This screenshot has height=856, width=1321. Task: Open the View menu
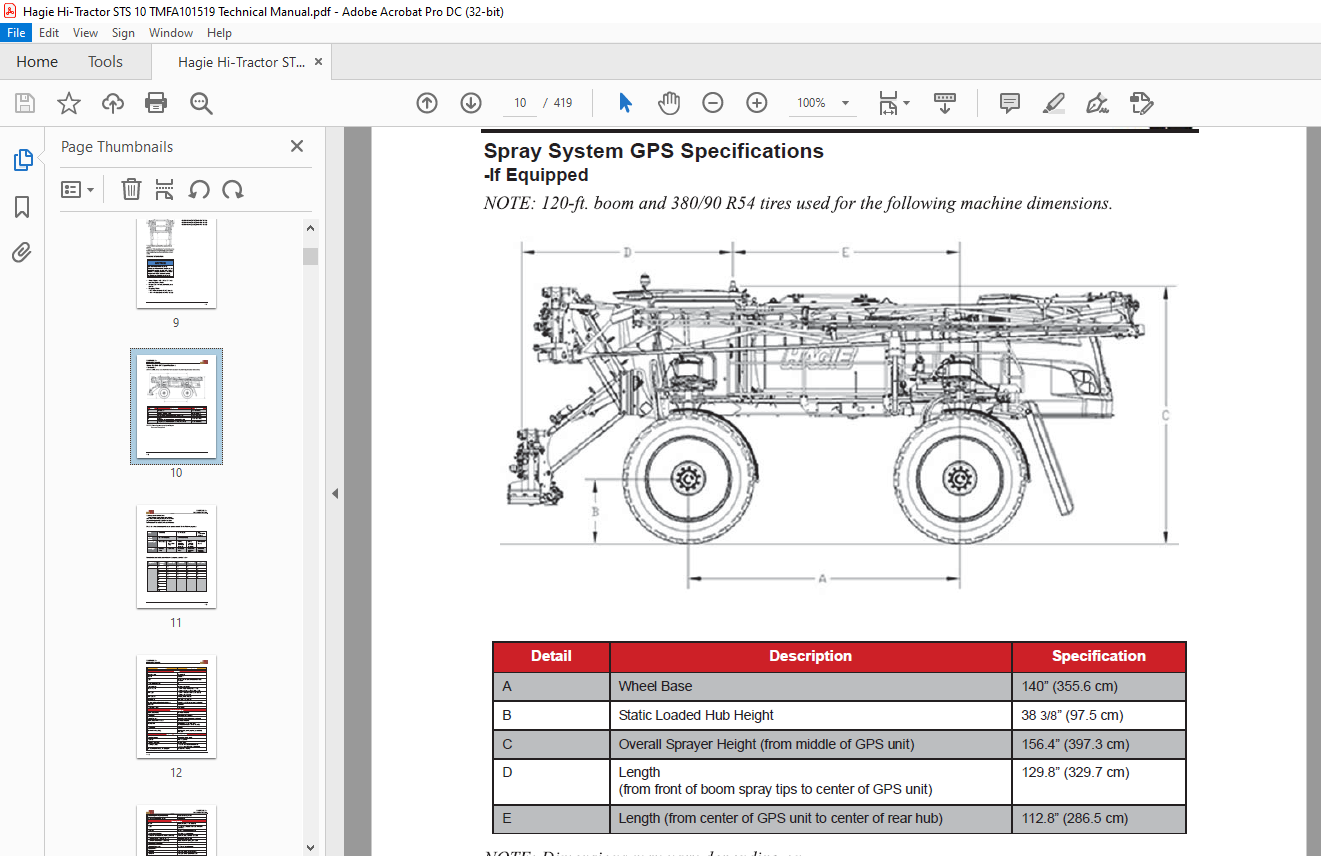tap(86, 33)
